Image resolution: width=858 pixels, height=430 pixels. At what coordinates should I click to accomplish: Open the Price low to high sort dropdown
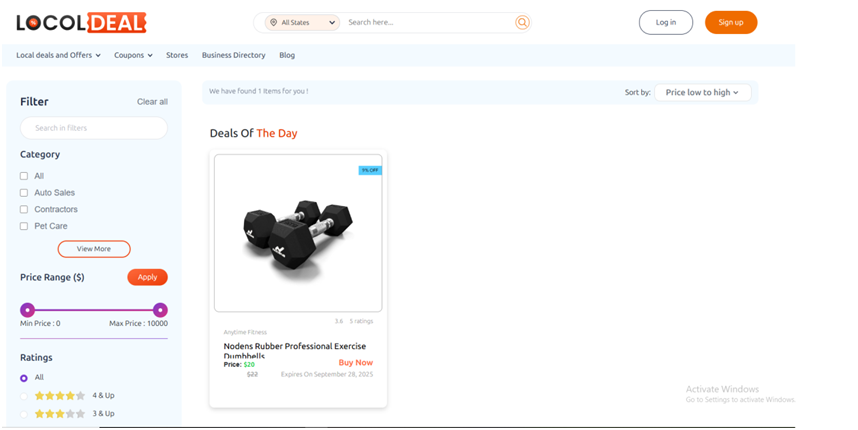702,92
